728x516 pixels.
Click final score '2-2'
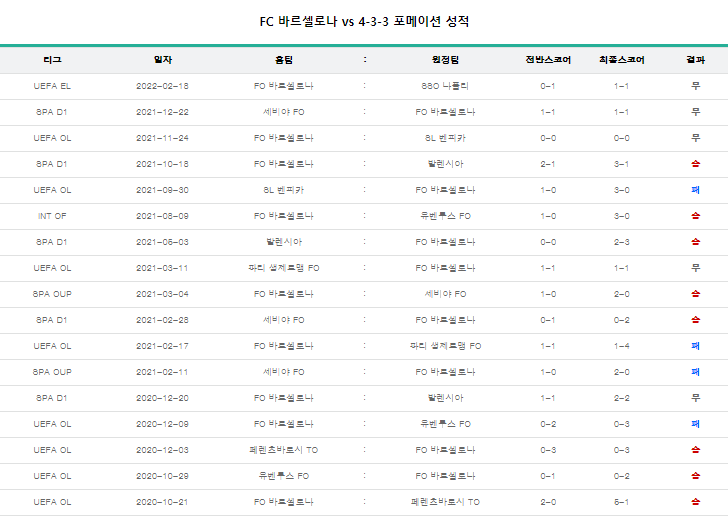click(x=621, y=398)
